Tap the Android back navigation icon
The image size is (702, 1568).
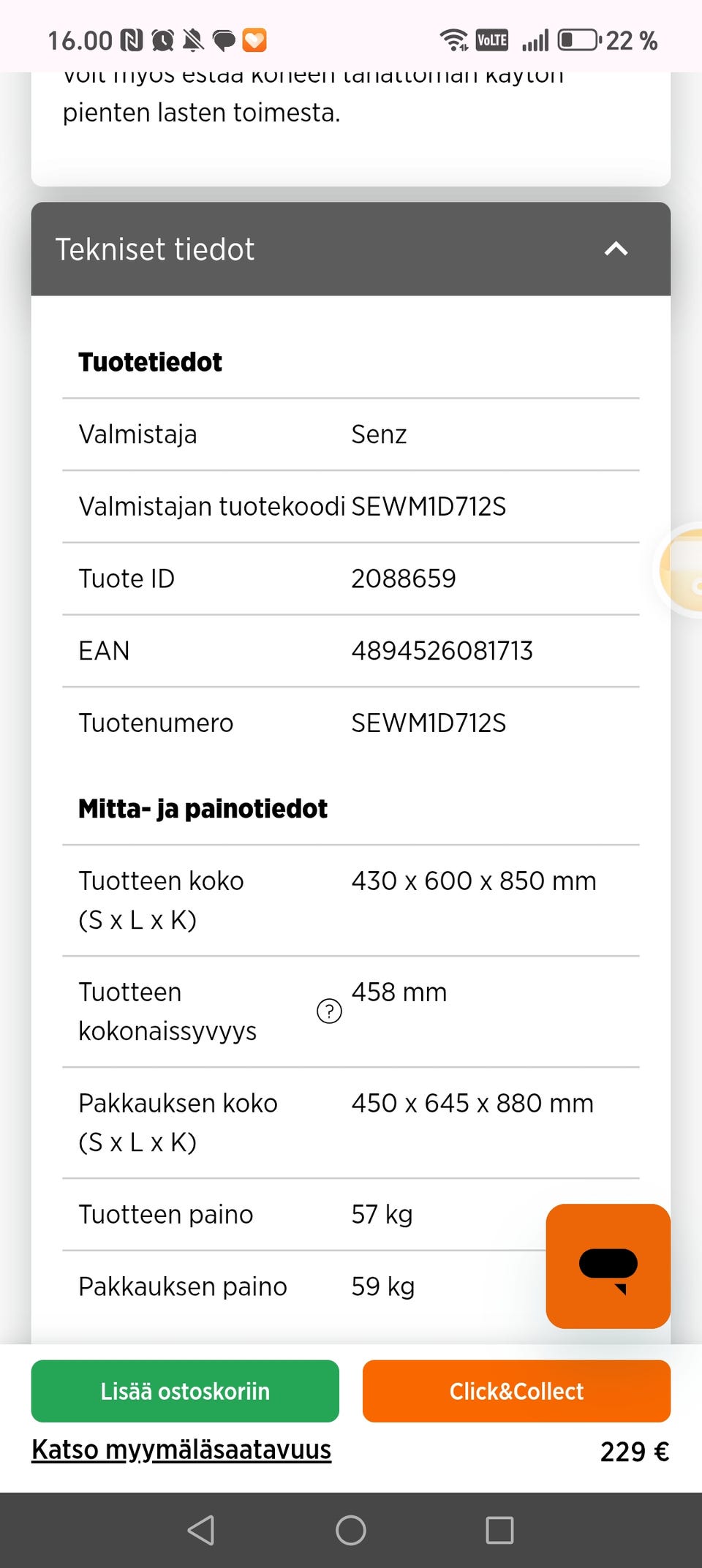[201, 1530]
